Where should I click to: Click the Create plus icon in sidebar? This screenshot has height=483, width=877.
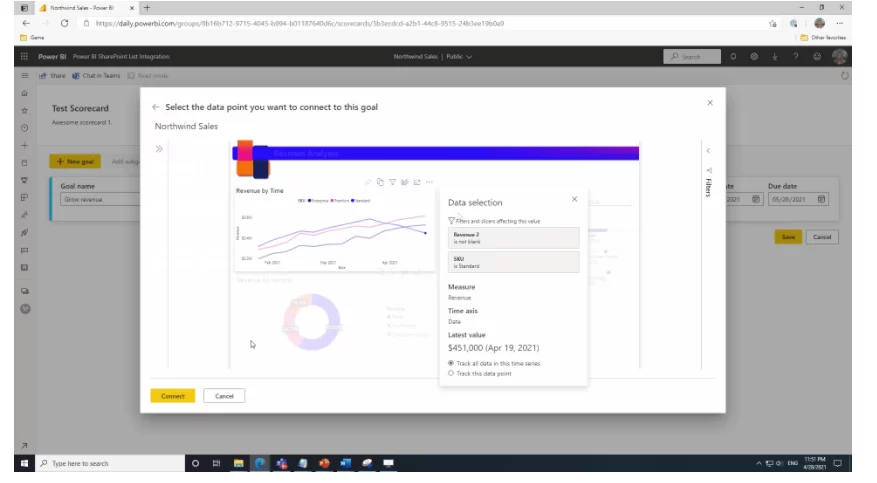pos(25,145)
